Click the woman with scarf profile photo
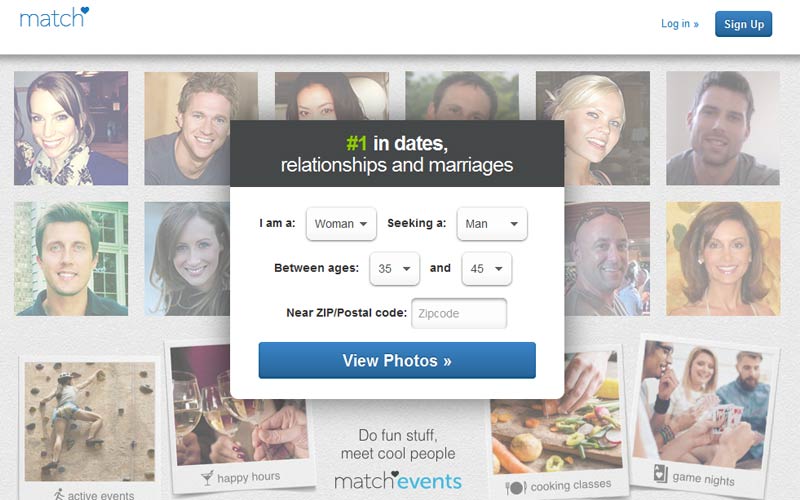Image resolution: width=800 pixels, height=500 pixels. point(71,128)
